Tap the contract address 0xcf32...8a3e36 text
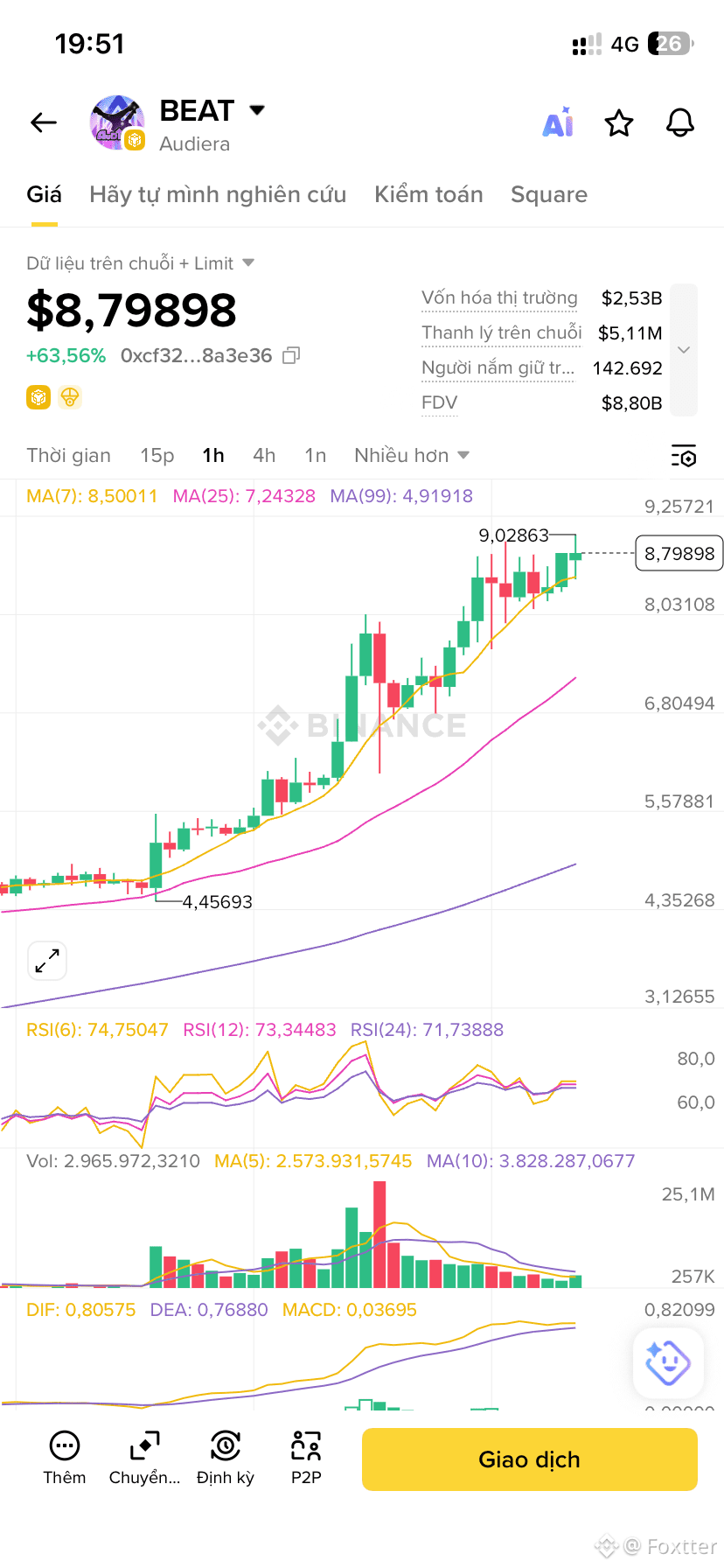724x1568 pixels. coord(197,355)
